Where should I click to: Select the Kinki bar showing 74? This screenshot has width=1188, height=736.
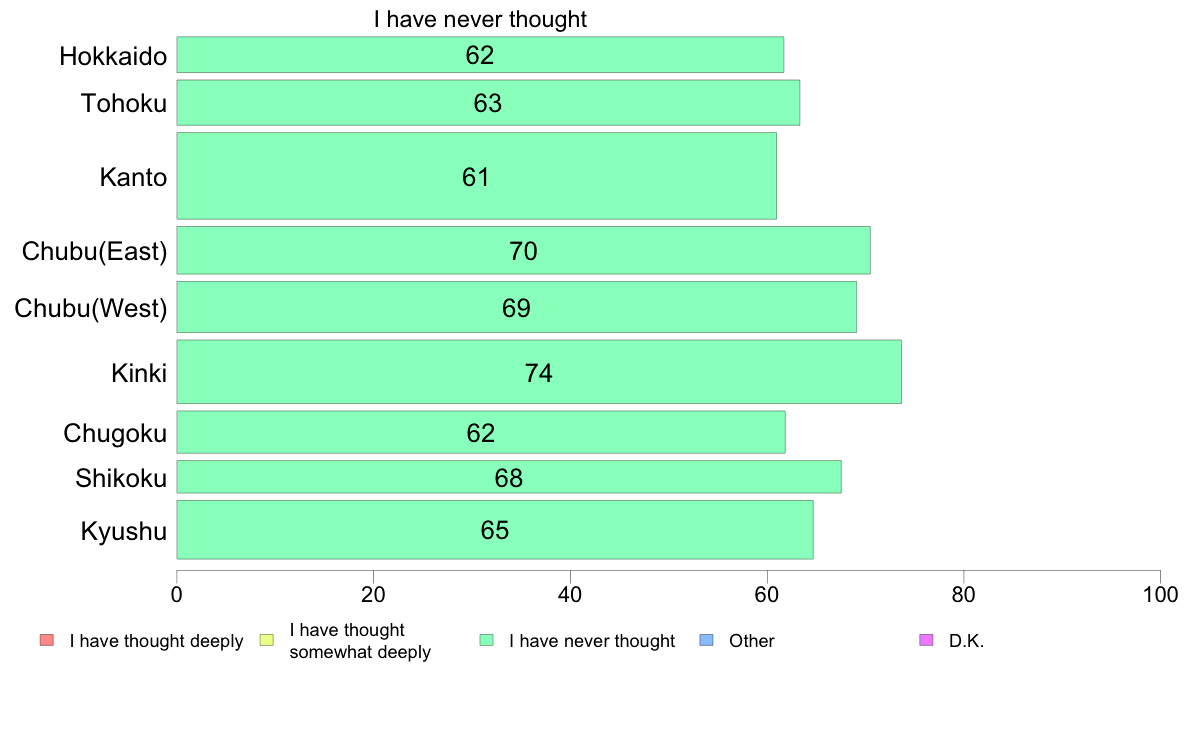click(539, 371)
